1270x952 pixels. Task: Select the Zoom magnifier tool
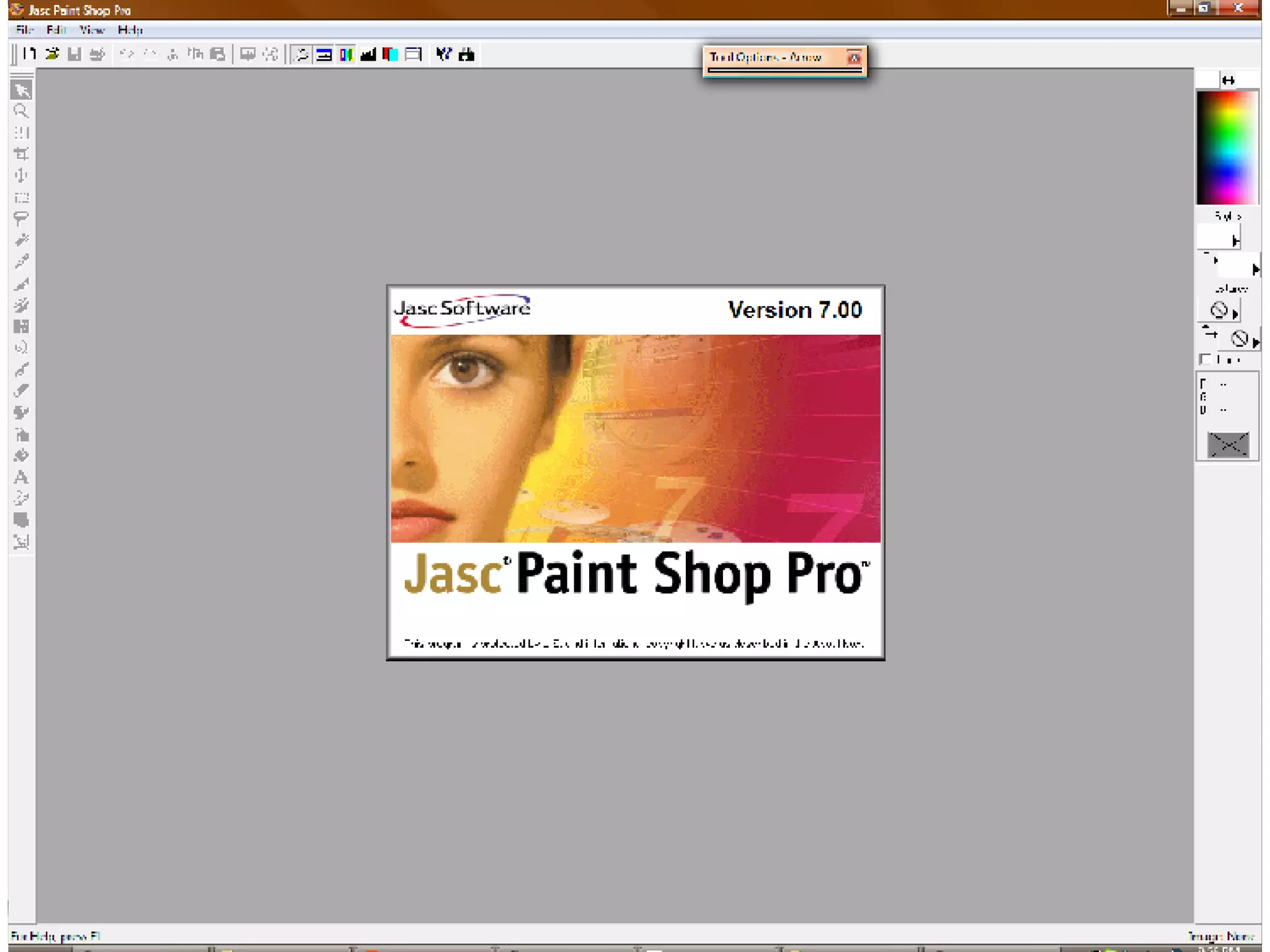pyautogui.click(x=21, y=112)
